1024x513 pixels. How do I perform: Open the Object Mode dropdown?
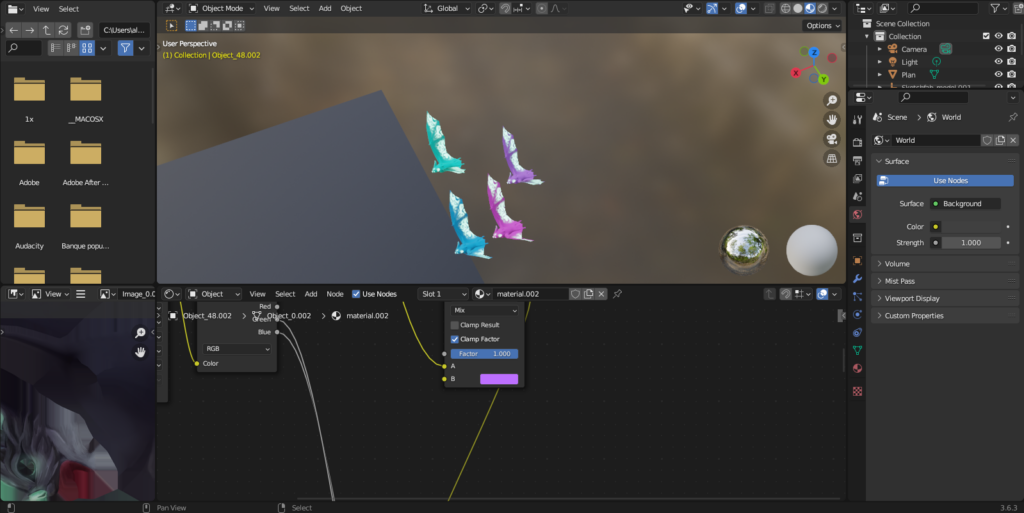(x=217, y=8)
